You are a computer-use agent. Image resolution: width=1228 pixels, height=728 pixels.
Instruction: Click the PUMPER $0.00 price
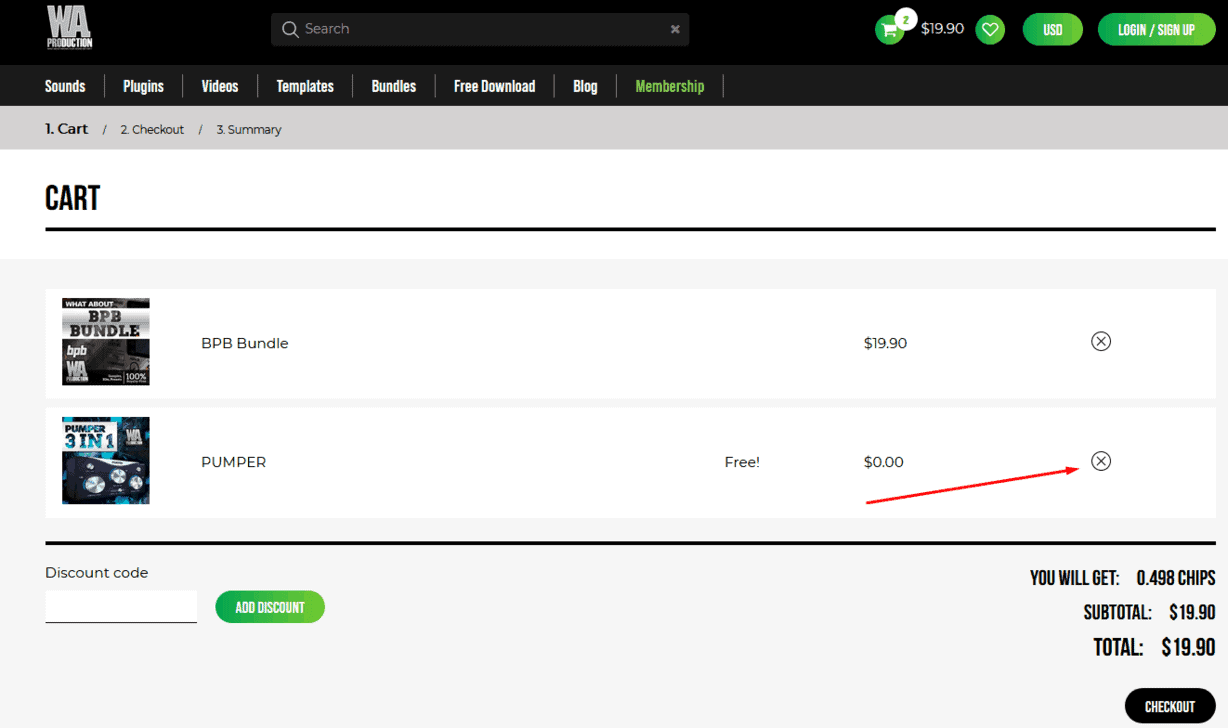[884, 462]
